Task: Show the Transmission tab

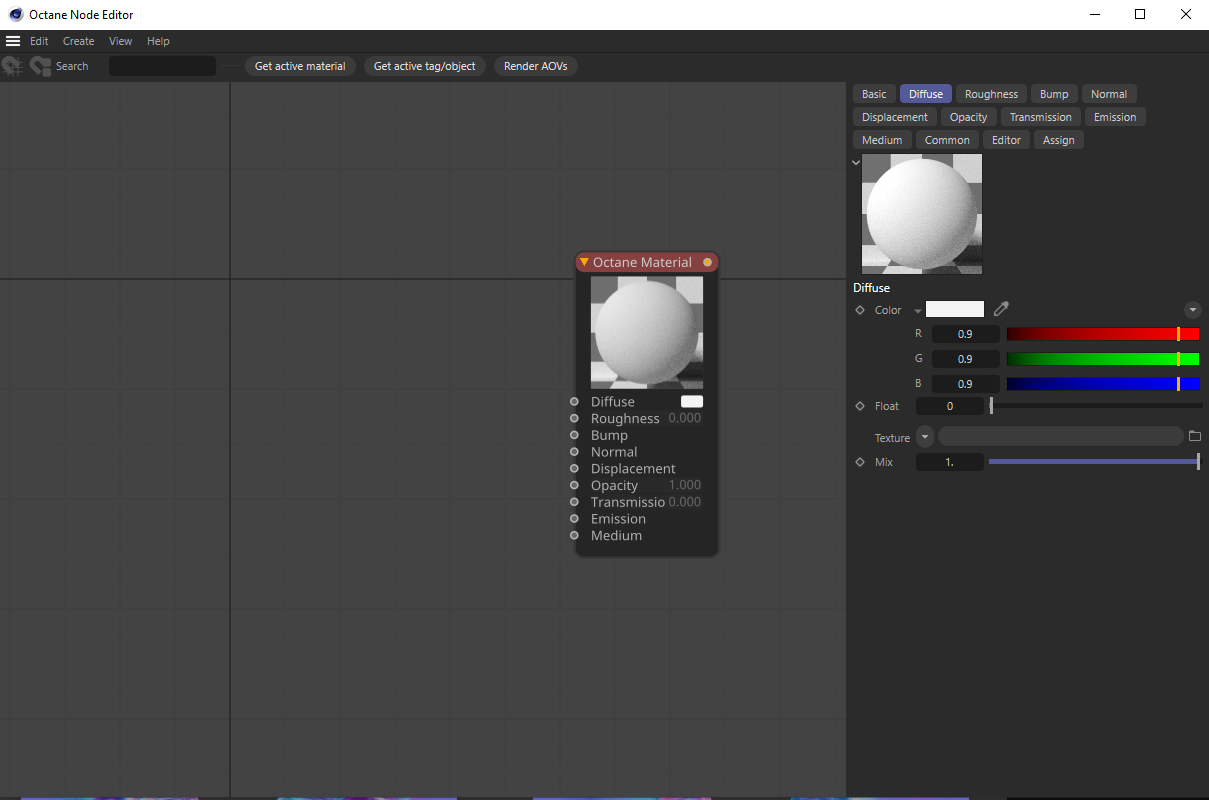Action: click(1041, 117)
